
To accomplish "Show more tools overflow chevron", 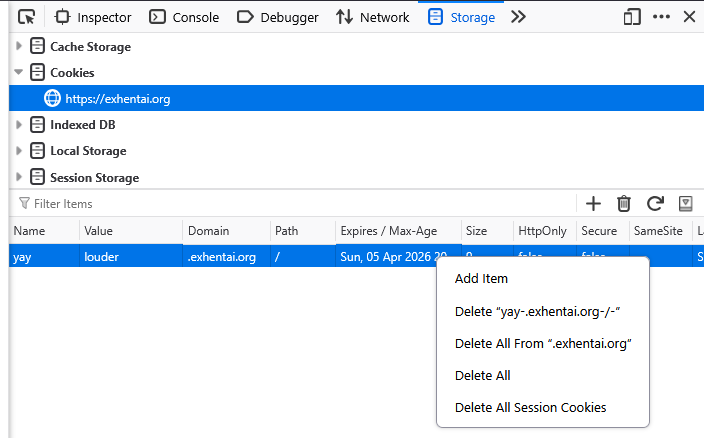I will (518, 17).
